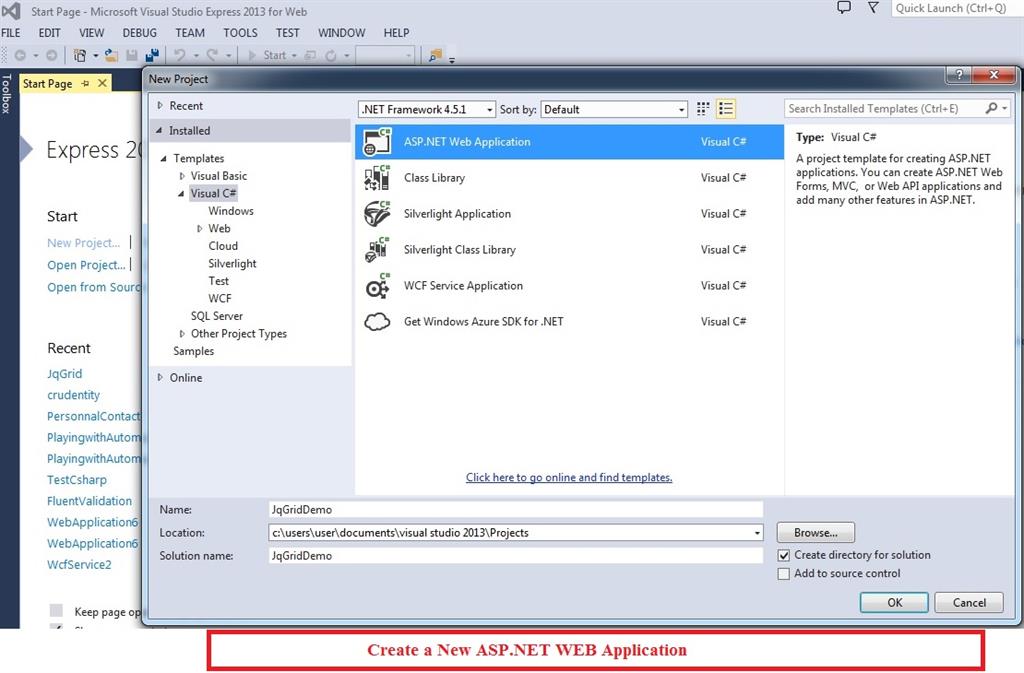
Task: Click the search magnifier in template search
Action: click(991, 108)
